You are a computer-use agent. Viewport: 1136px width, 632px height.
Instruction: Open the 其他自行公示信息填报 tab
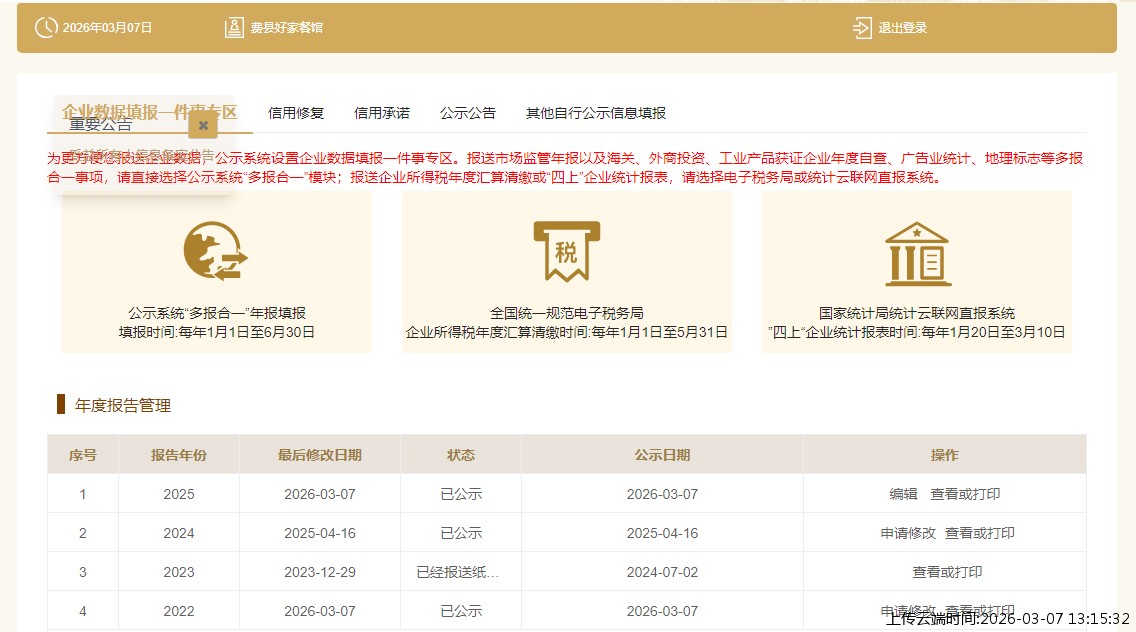point(594,113)
